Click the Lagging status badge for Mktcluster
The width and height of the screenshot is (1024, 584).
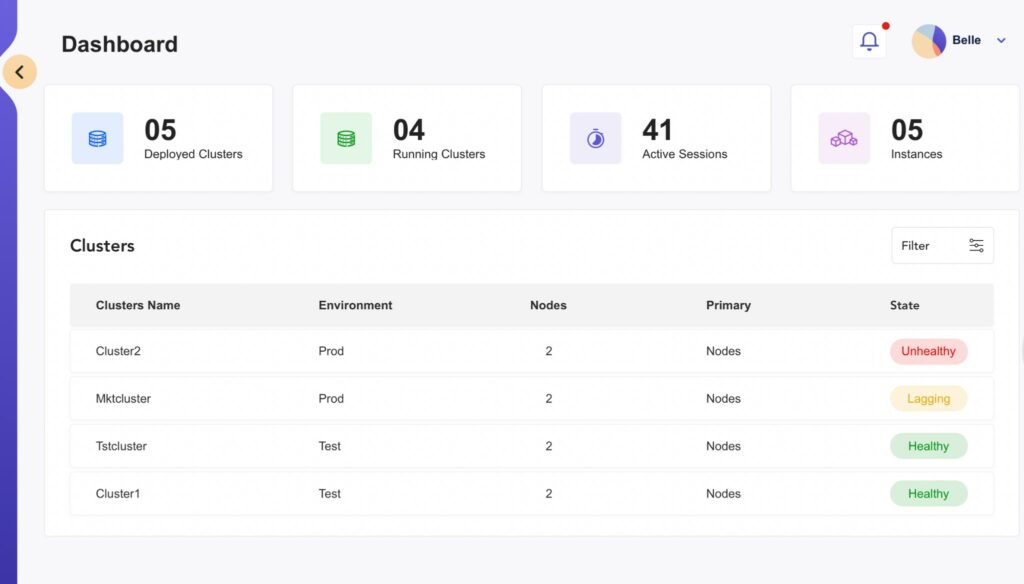point(928,398)
